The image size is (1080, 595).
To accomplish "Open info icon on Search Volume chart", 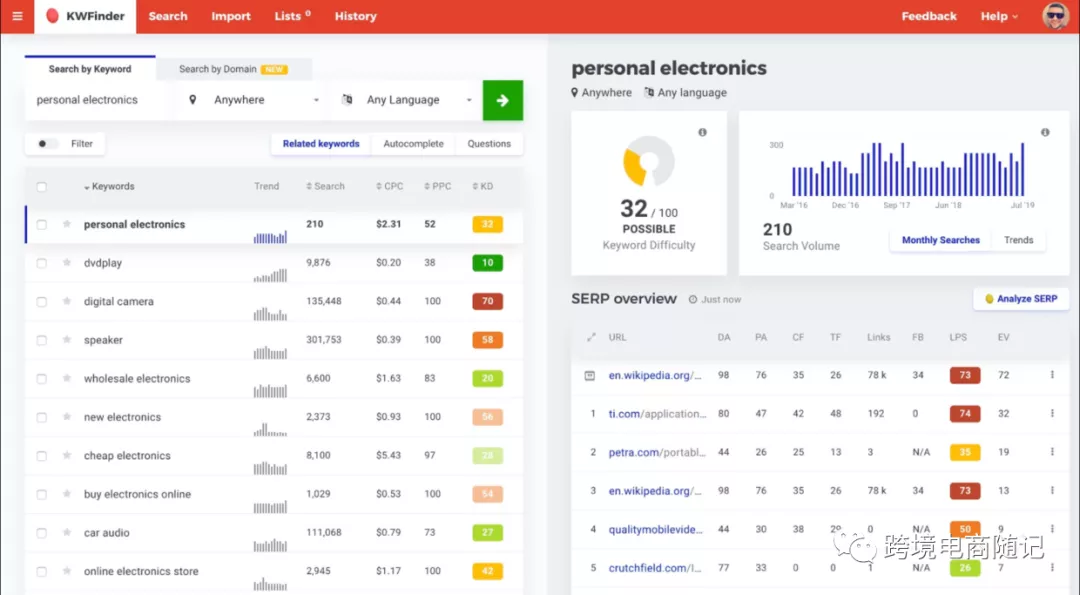I will 1045,132.
